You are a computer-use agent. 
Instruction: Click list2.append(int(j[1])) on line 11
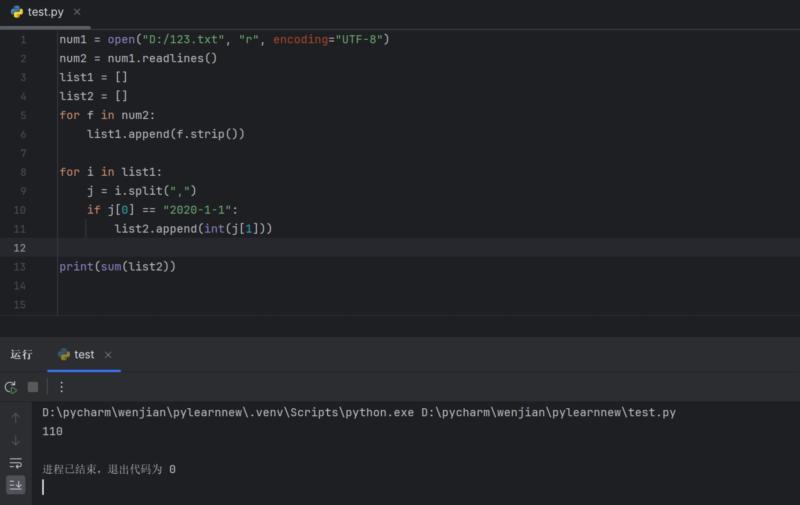(x=193, y=229)
